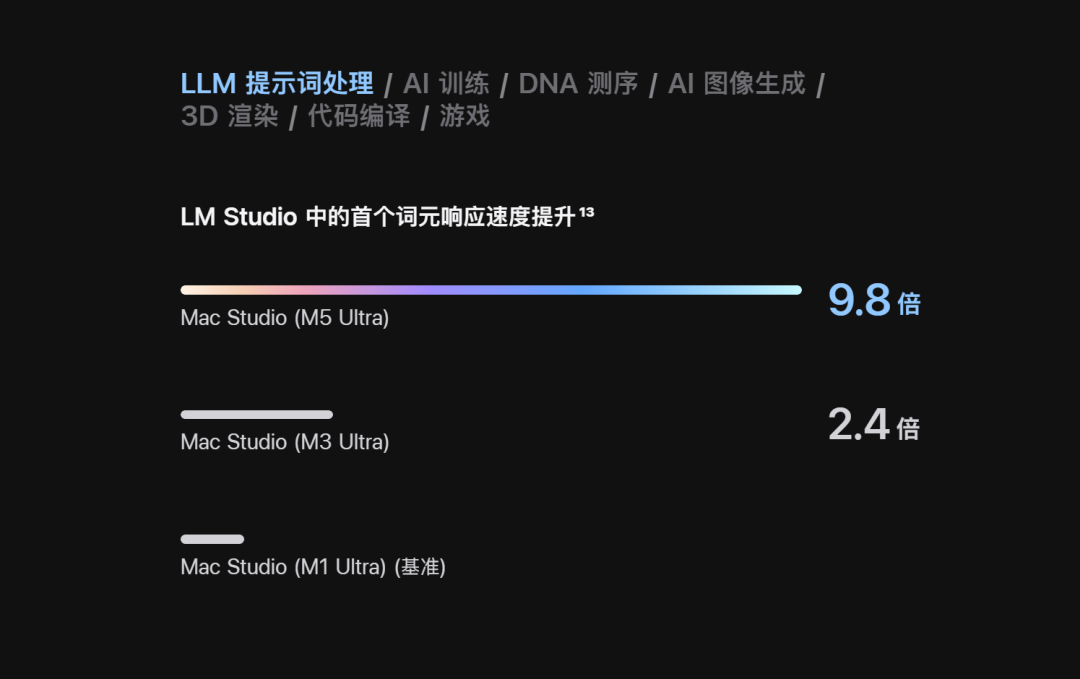1080x679 pixels.
Task: View the 游戏 performance tab
Action: [x=465, y=116]
